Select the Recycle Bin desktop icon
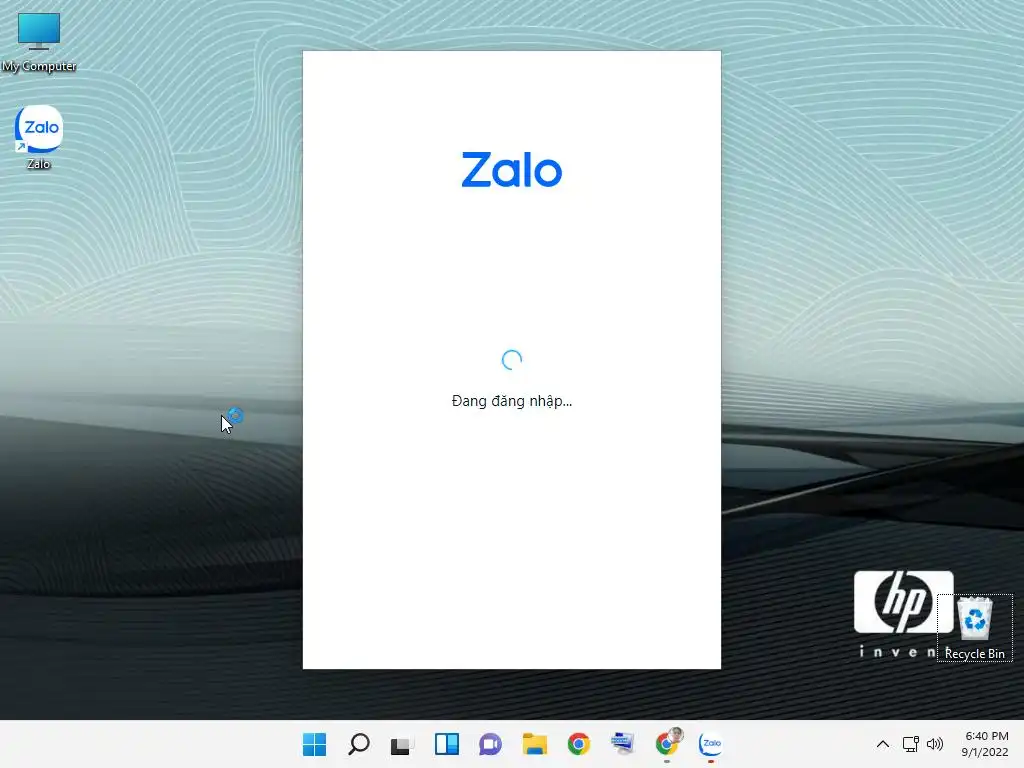The image size is (1024, 768). (x=974, y=628)
